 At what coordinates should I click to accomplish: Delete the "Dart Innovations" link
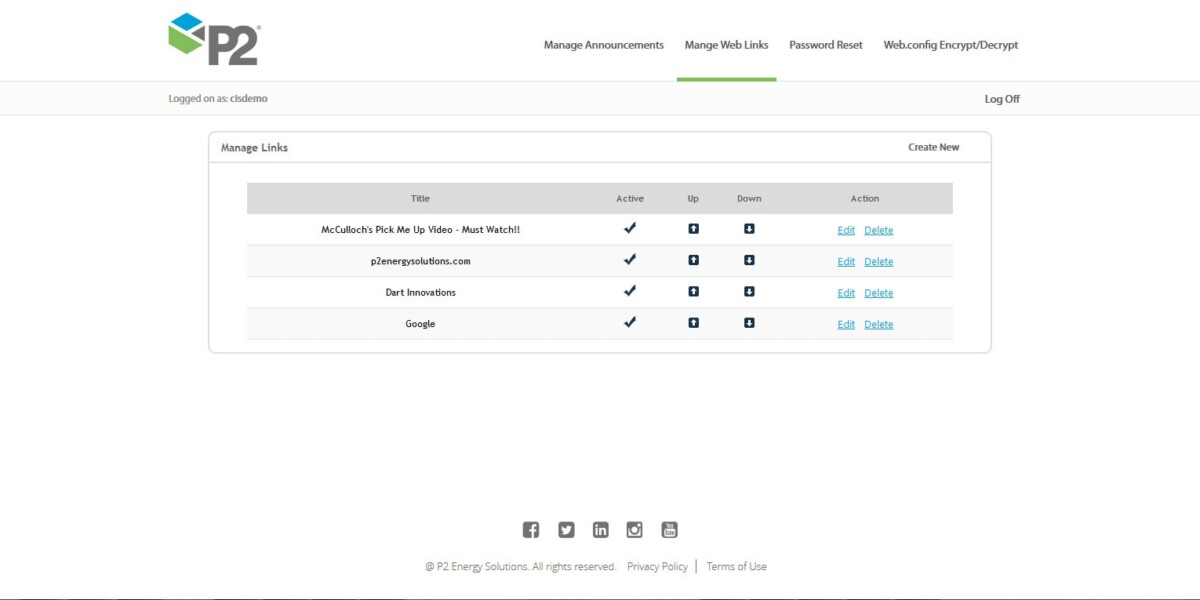[x=878, y=292]
